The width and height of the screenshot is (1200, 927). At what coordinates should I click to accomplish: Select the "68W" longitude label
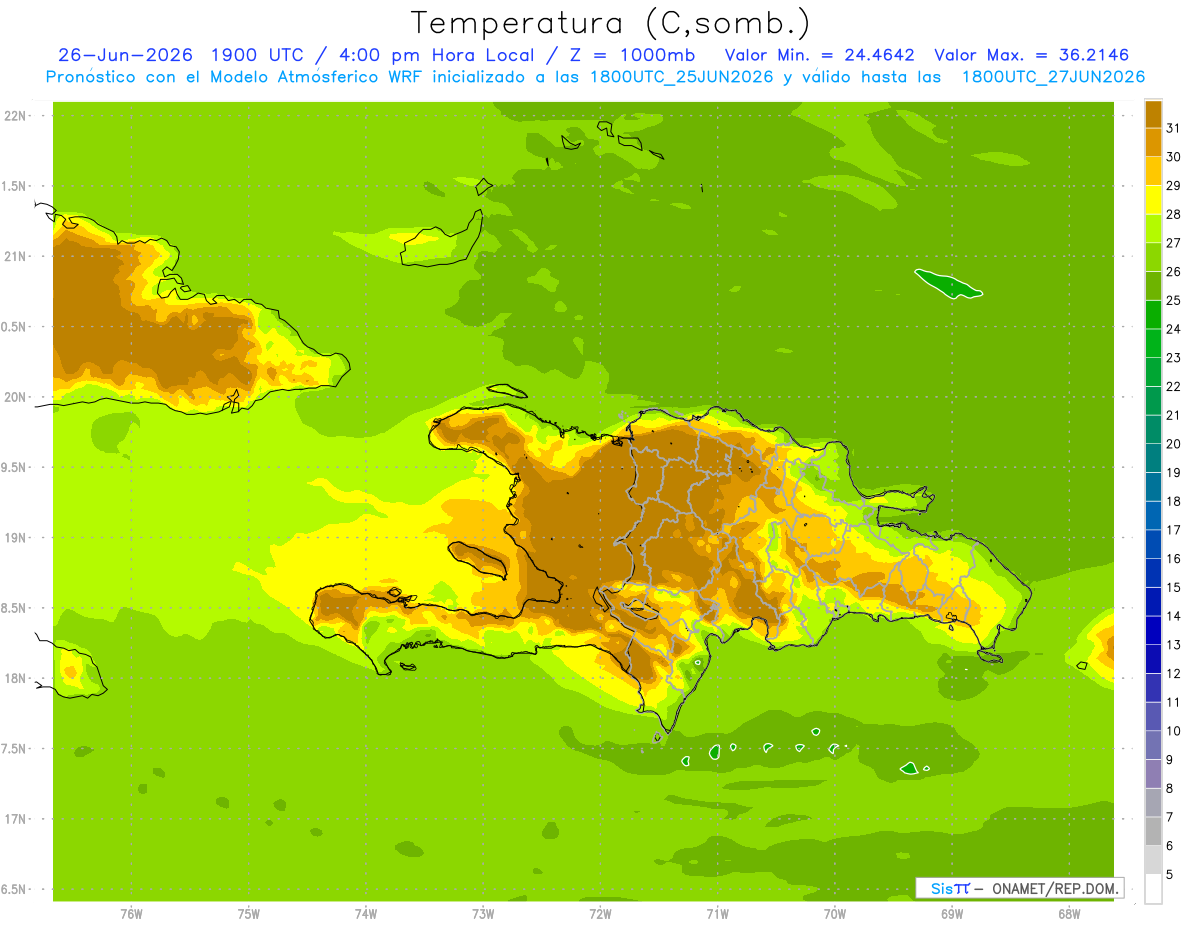1069,914
